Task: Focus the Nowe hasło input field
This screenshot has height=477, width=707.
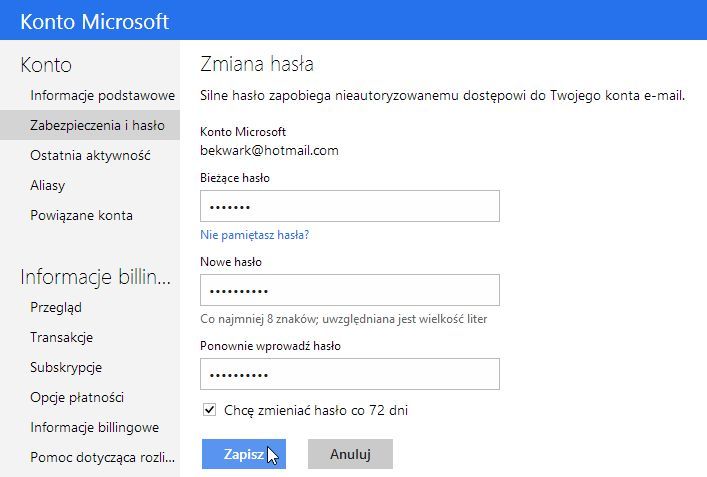Action: tap(350, 291)
